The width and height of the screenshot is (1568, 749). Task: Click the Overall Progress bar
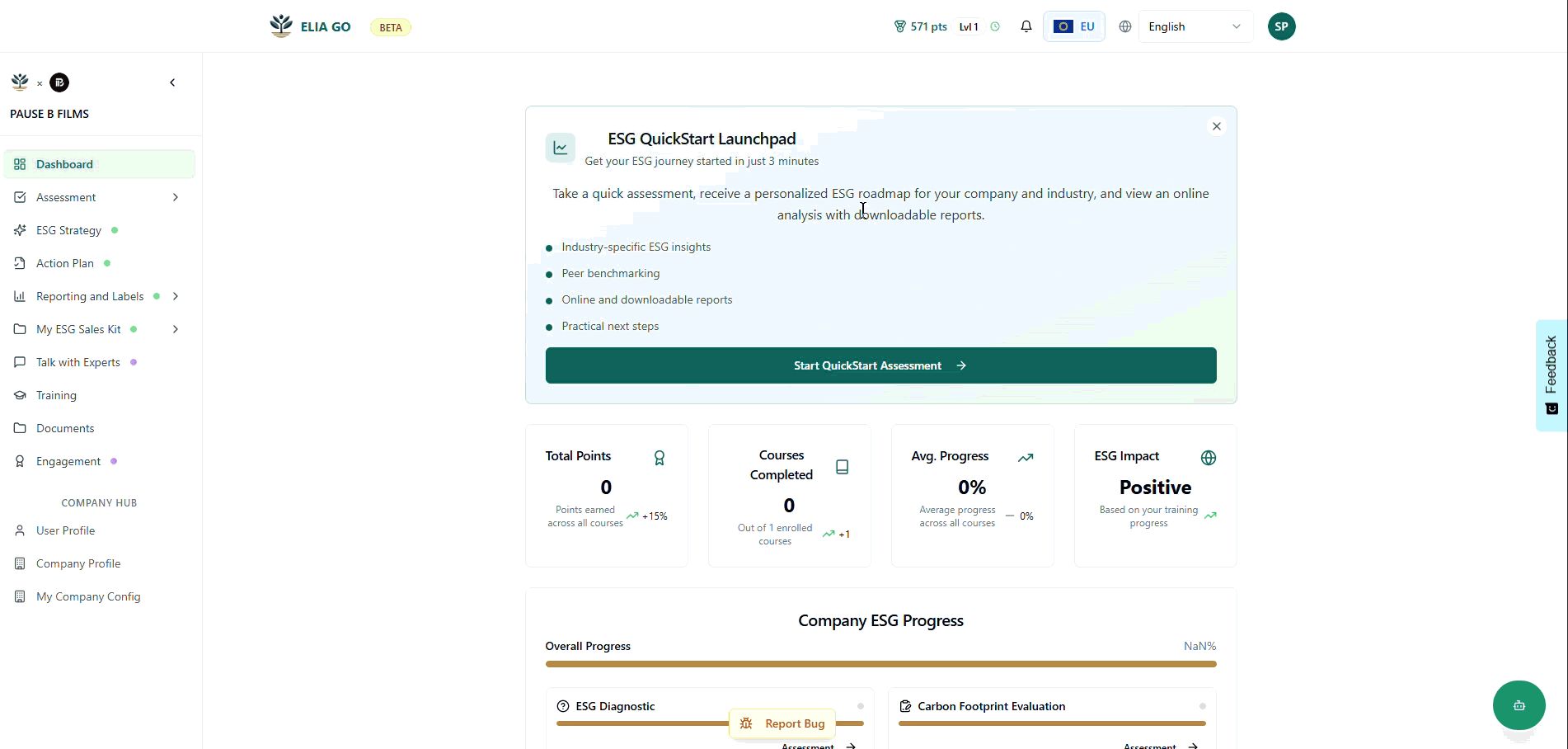coord(880,664)
